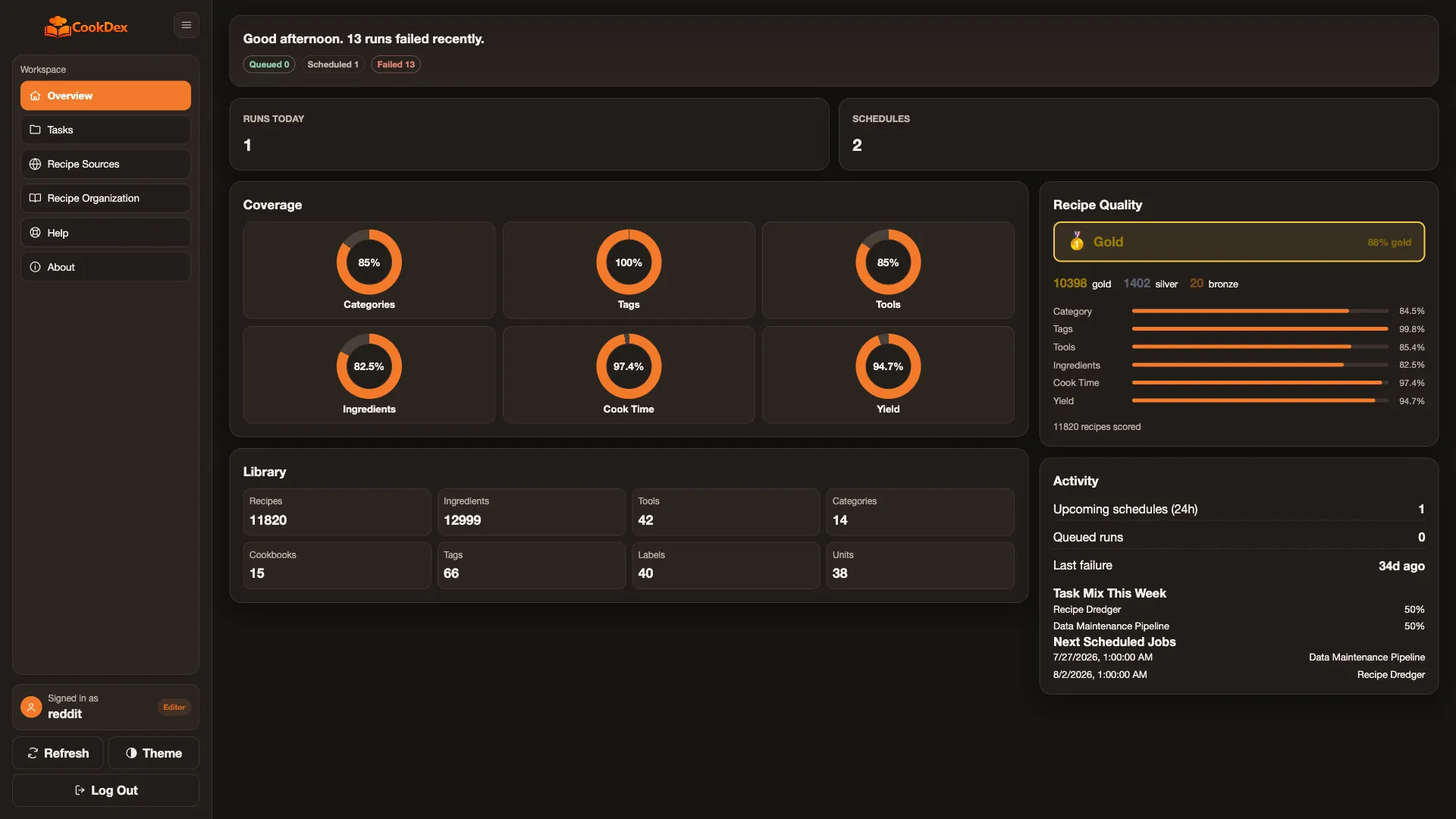Click the Ingredients 12999 library card
The height and width of the screenshot is (819, 1456).
click(532, 512)
